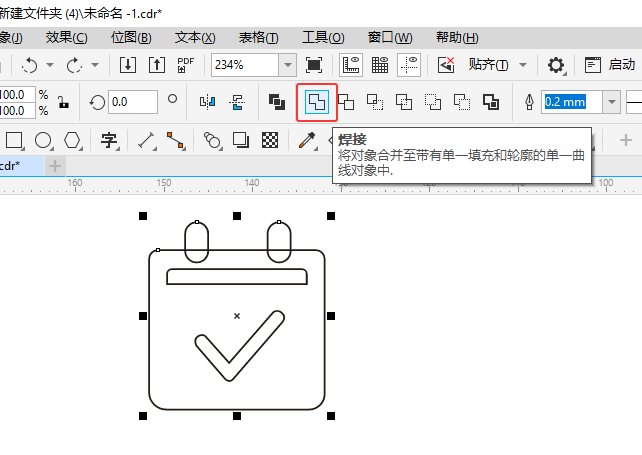642x455 pixels.
Task: Click the Snap To button label
Action: [488, 65]
